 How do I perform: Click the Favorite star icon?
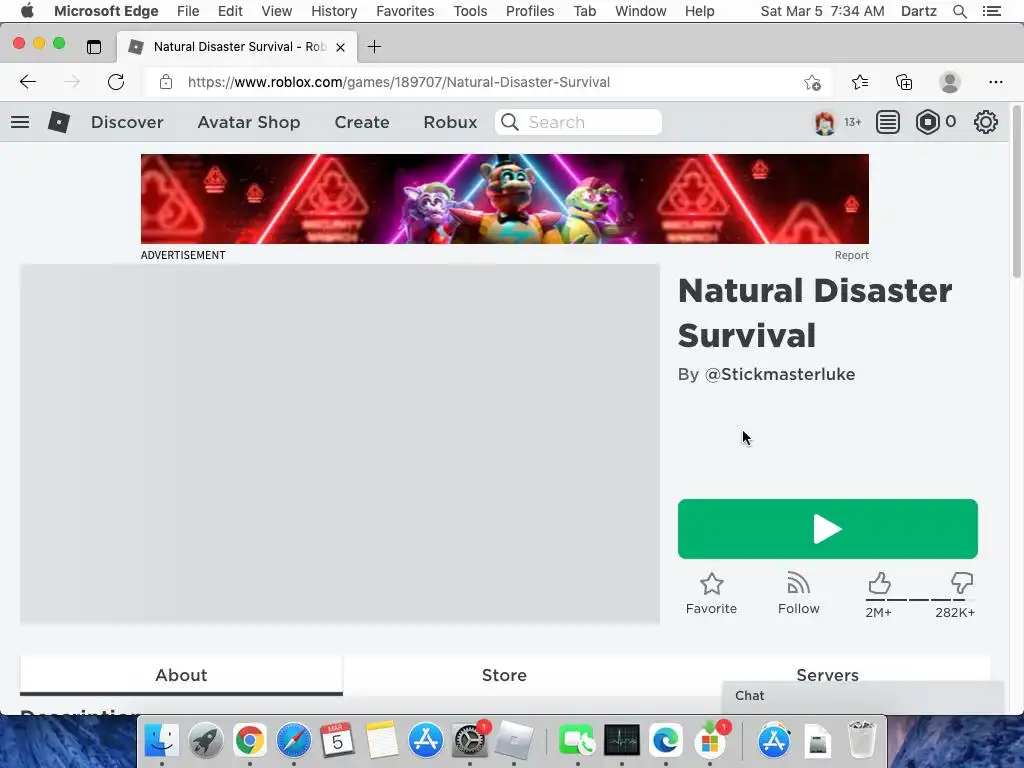(711, 584)
